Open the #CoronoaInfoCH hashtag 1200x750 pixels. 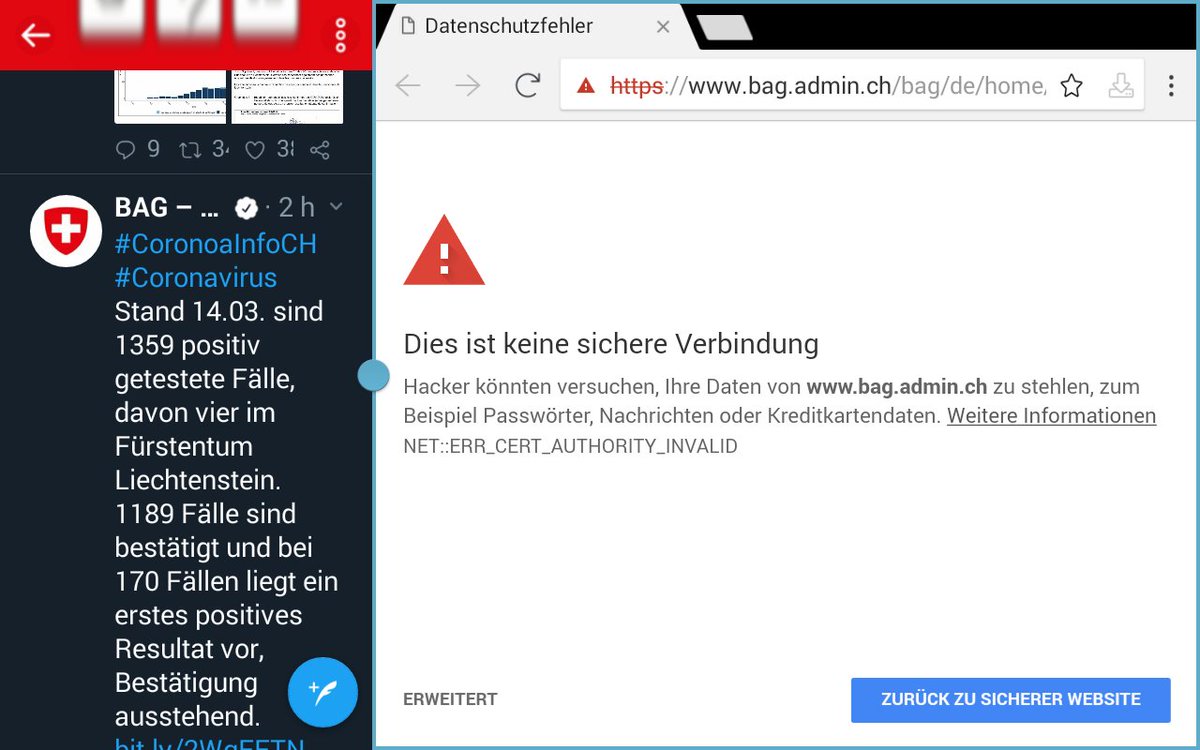click(216, 243)
